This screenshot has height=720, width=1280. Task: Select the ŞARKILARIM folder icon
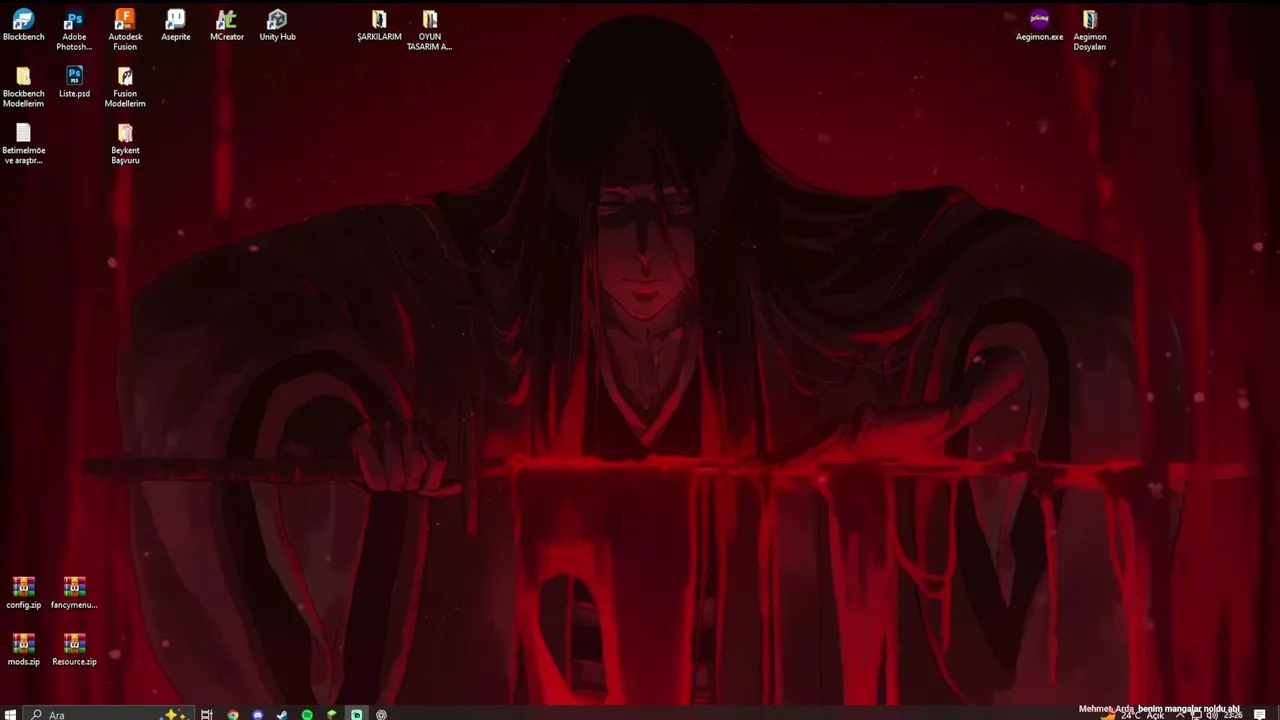coord(379,26)
